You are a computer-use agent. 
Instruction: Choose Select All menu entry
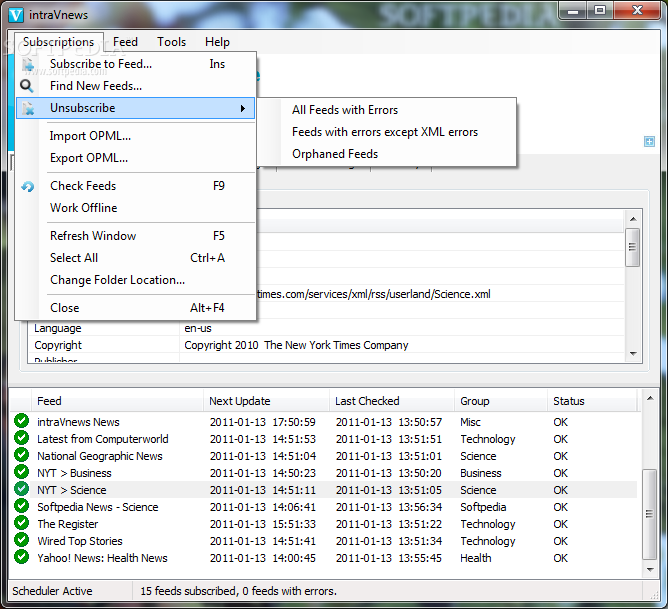(135, 258)
